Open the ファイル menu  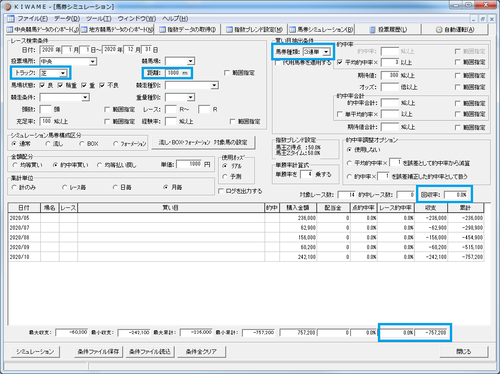[32, 18]
